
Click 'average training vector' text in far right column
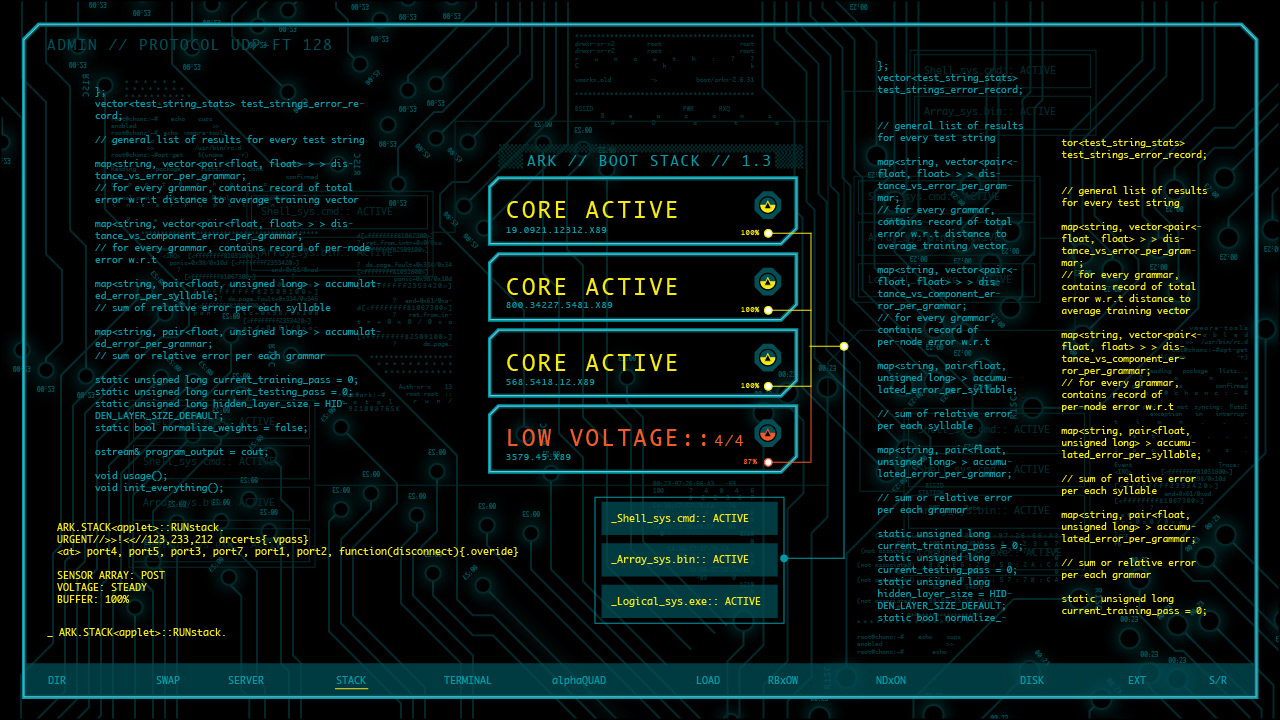point(1126,311)
